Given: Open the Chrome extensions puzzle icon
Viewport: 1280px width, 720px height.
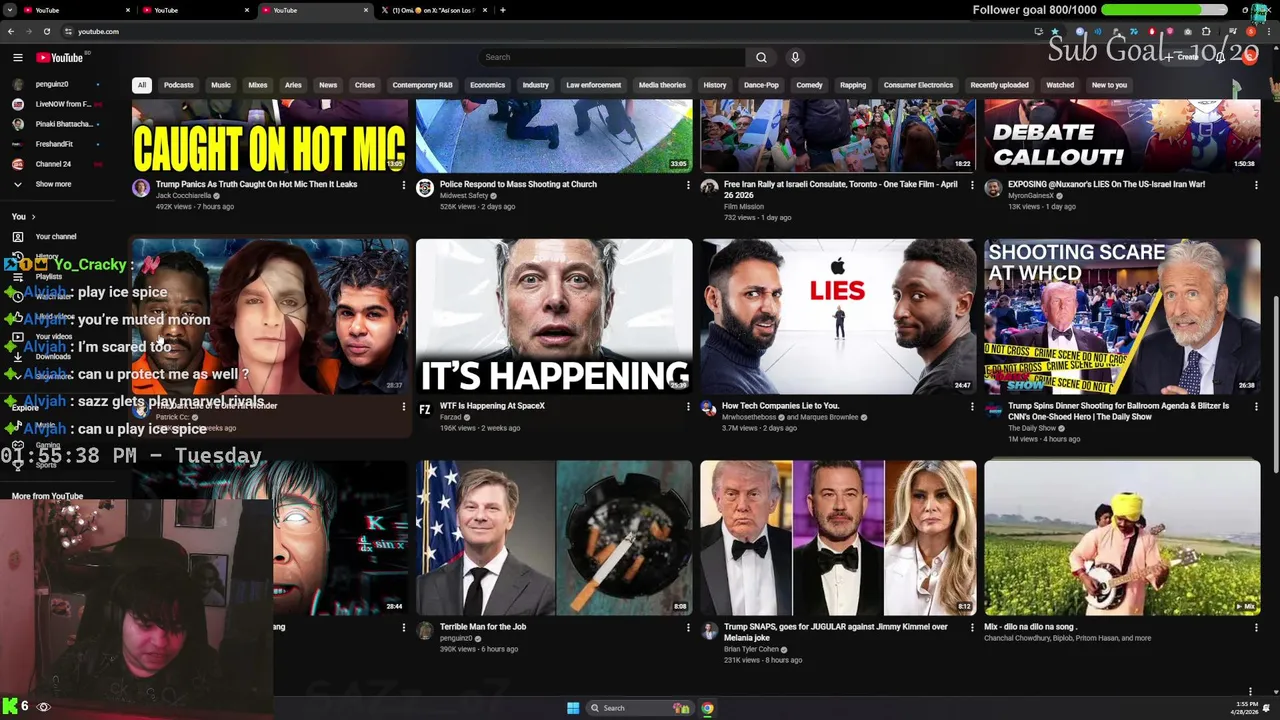Looking at the screenshot, I should 1206,31.
